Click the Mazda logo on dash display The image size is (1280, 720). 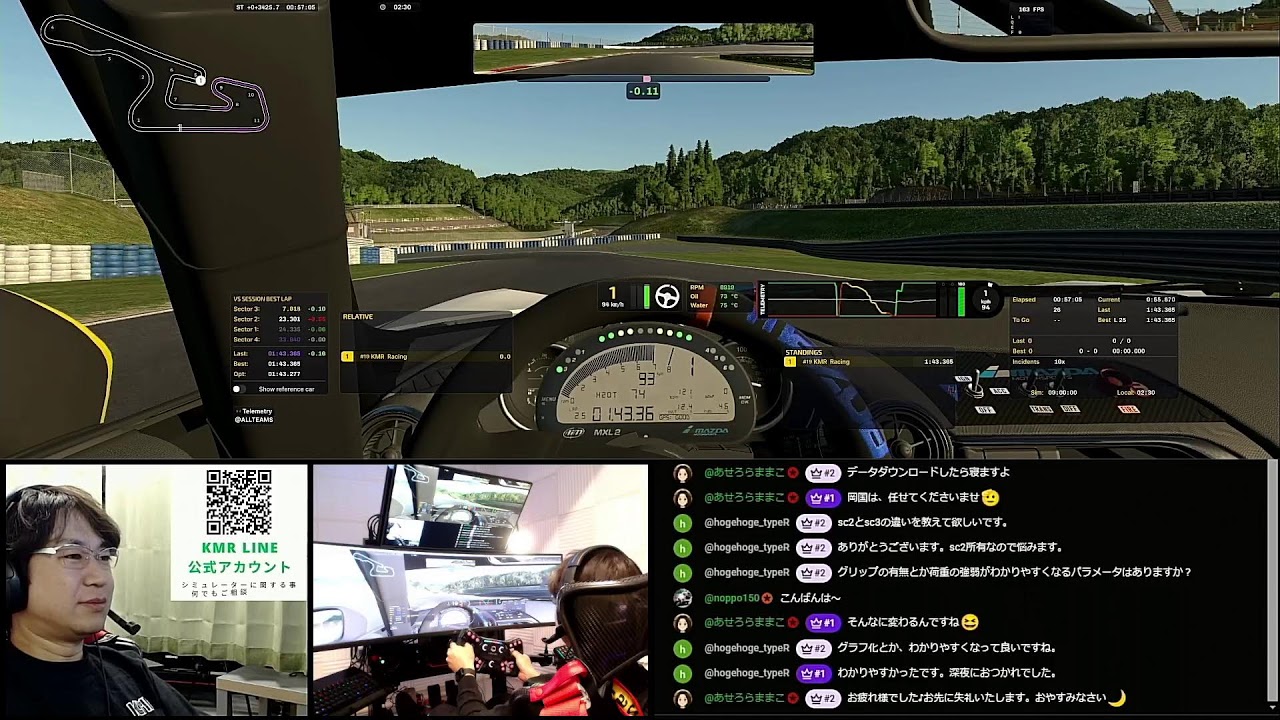tap(706, 430)
